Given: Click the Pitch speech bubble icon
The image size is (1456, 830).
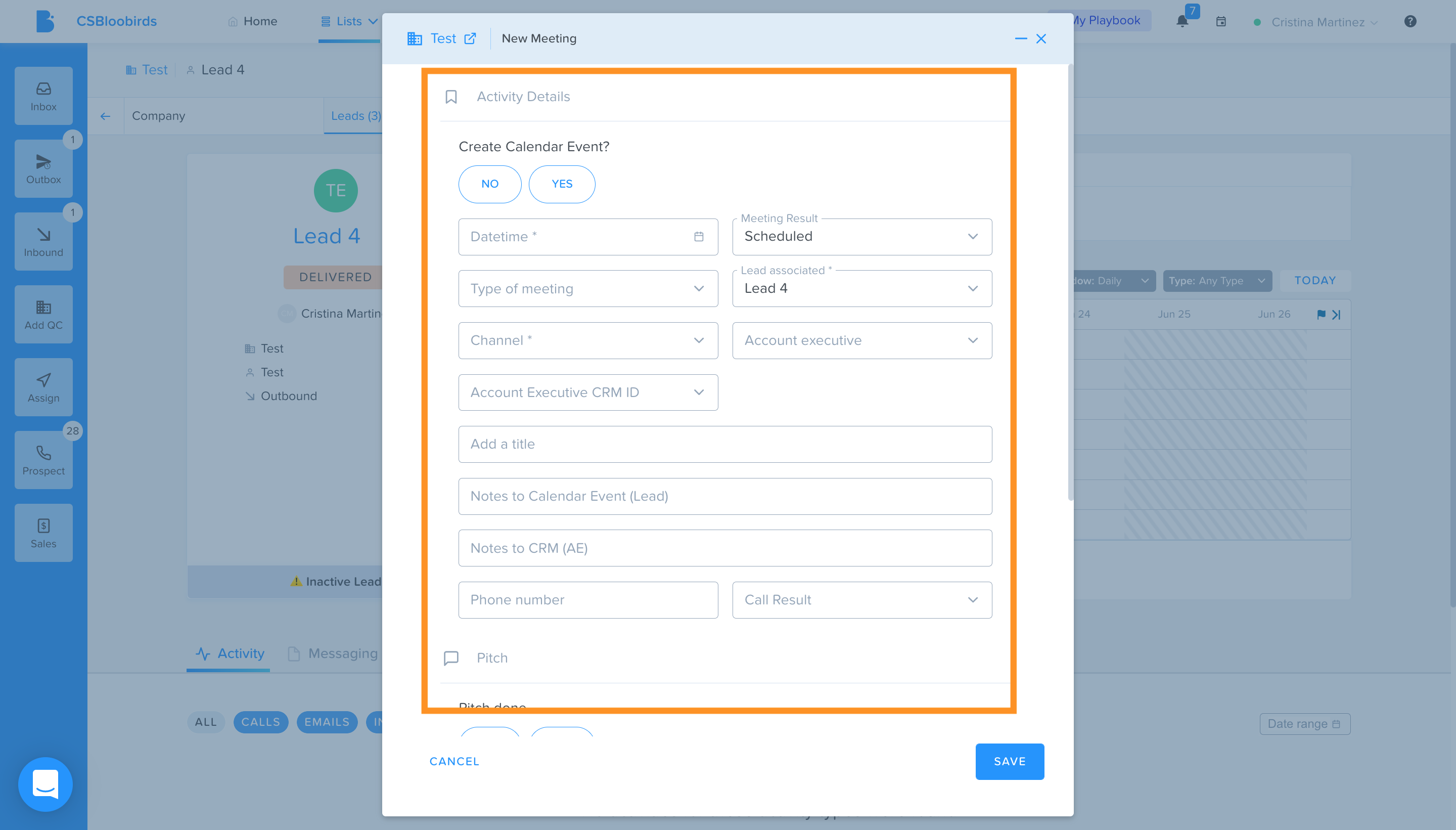Looking at the screenshot, I should 451,658.
